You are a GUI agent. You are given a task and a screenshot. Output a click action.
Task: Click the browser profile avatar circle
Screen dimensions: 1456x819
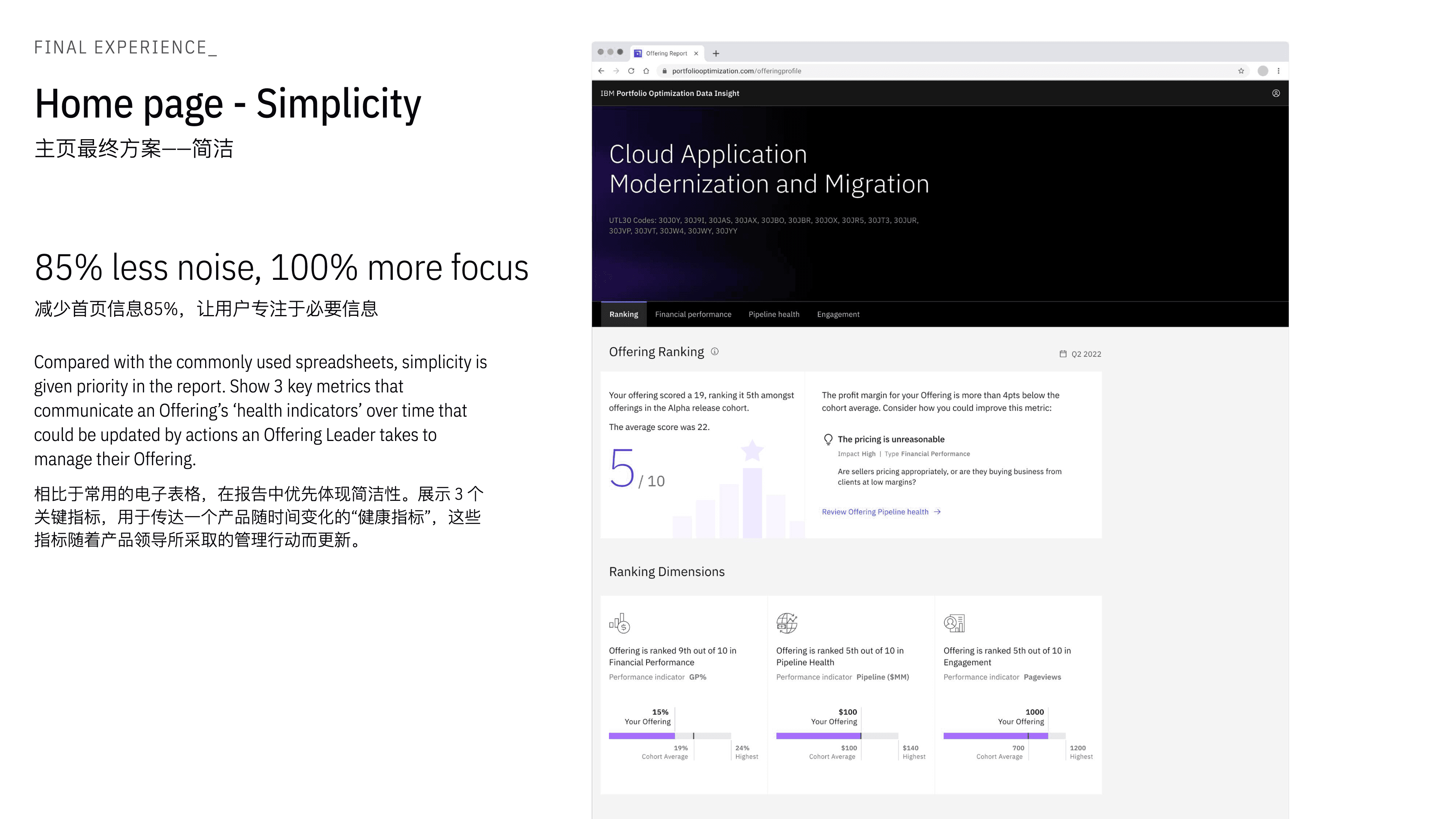point(1263,71)
